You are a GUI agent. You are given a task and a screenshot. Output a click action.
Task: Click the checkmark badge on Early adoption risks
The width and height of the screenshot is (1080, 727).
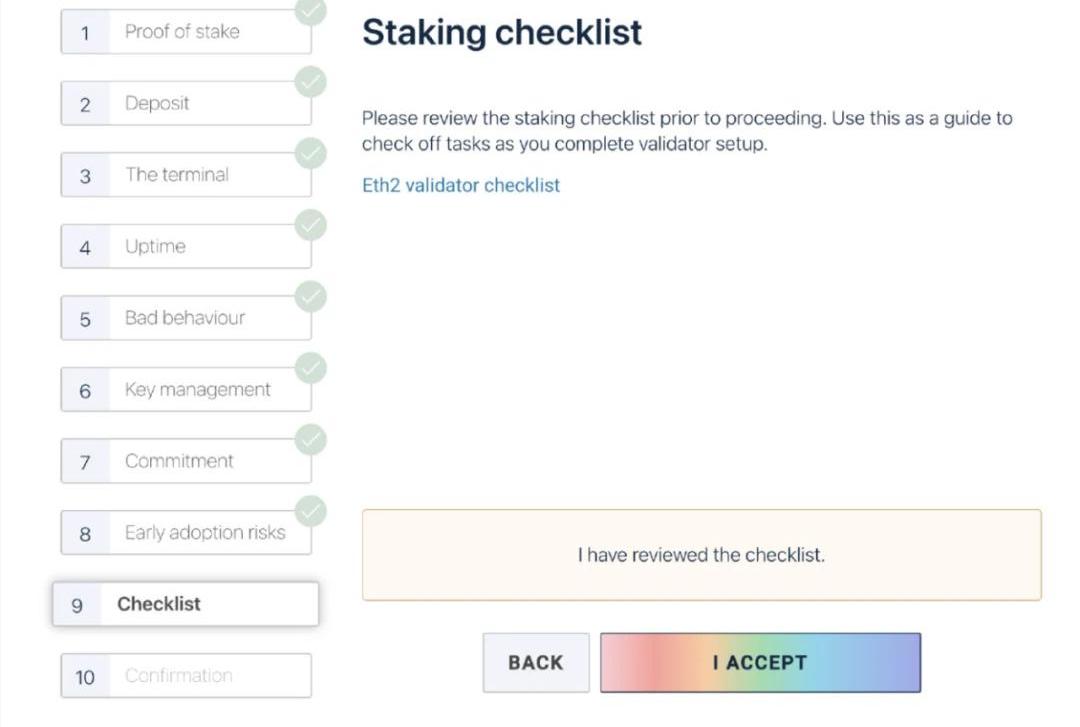click(311, 512)
